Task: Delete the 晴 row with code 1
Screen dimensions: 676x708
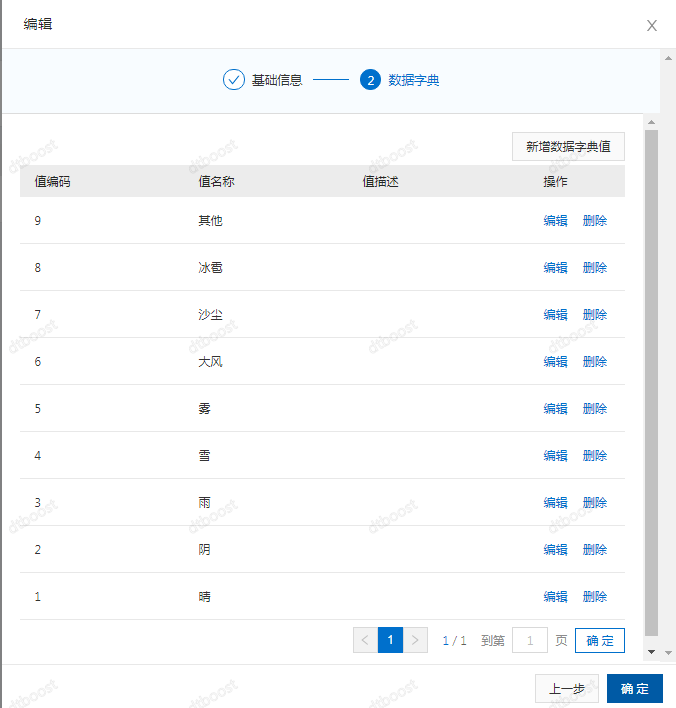Action: (594, 597)
